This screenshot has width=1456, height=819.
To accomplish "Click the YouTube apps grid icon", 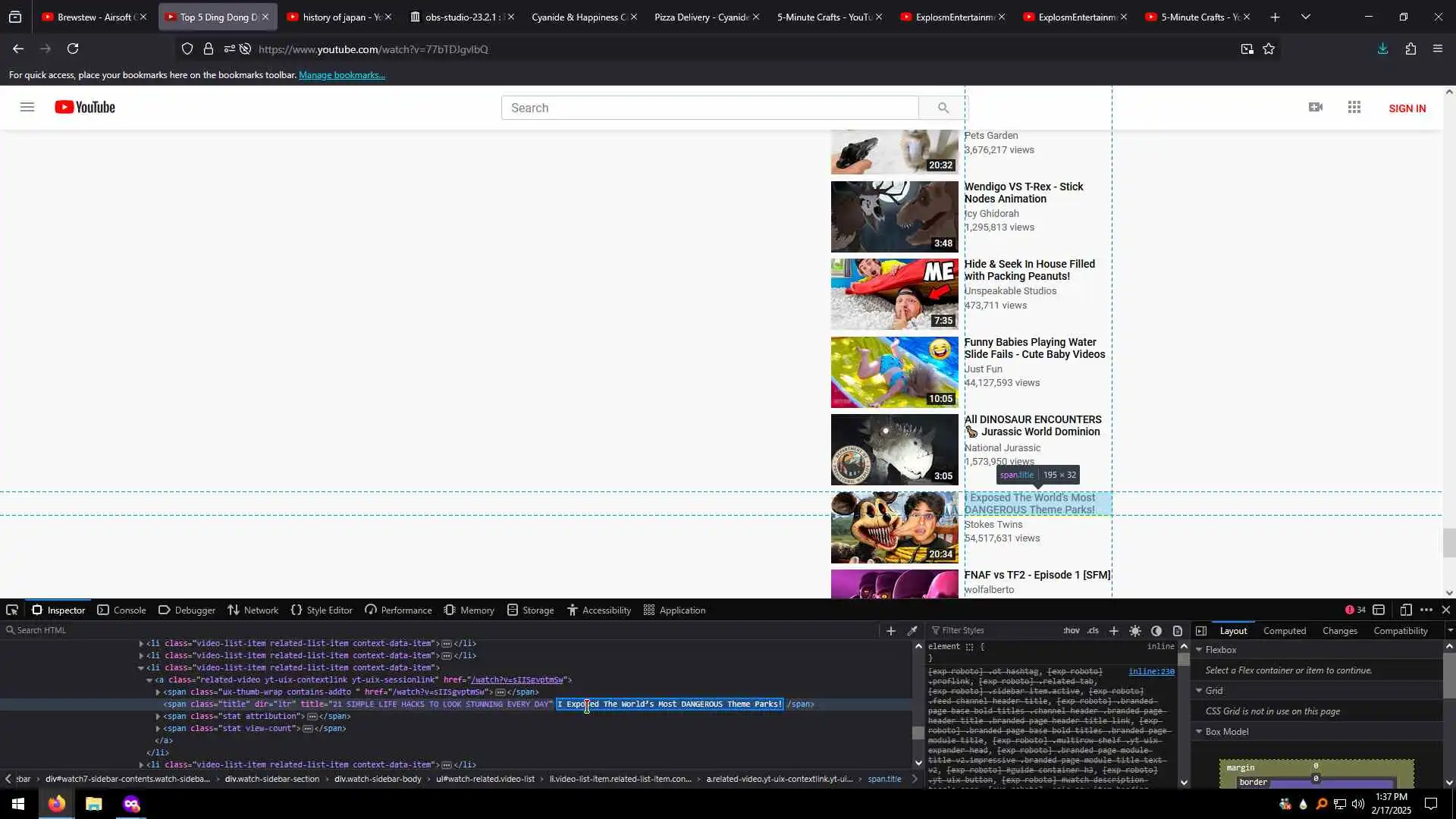I will tap(1354, 108).
